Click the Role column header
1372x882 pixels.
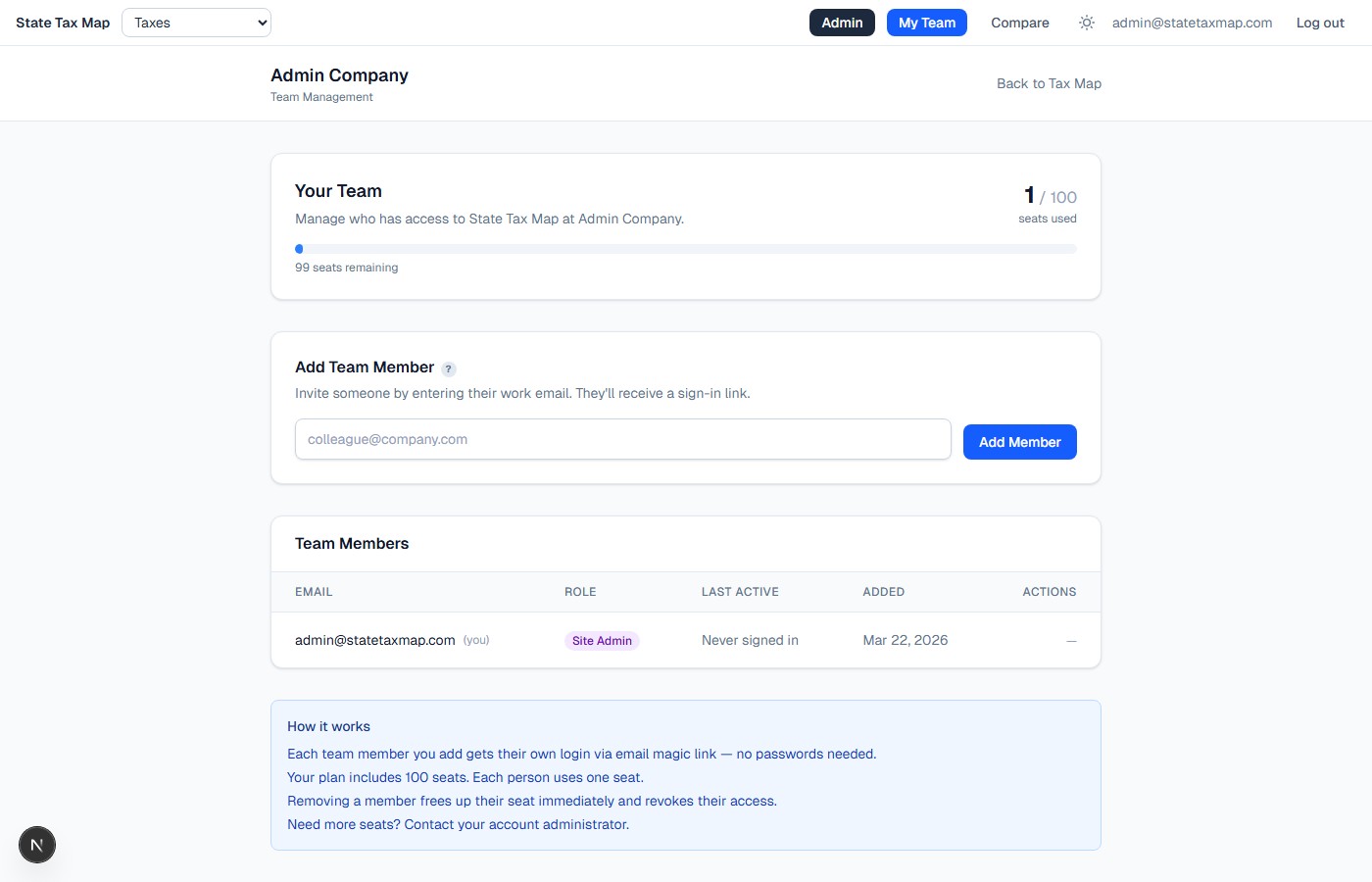click(580, 592)
